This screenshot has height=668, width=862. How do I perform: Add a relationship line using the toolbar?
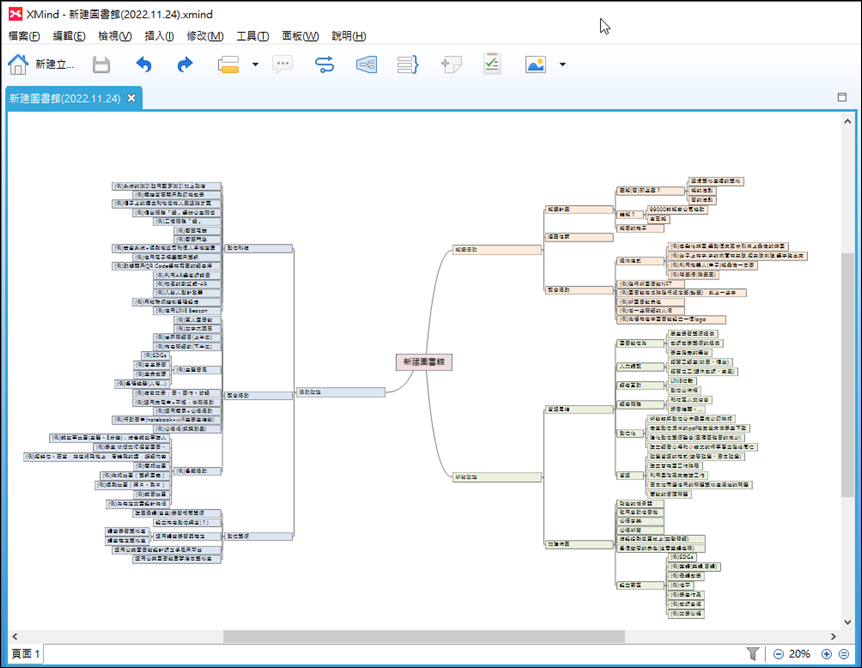point(324,65)
